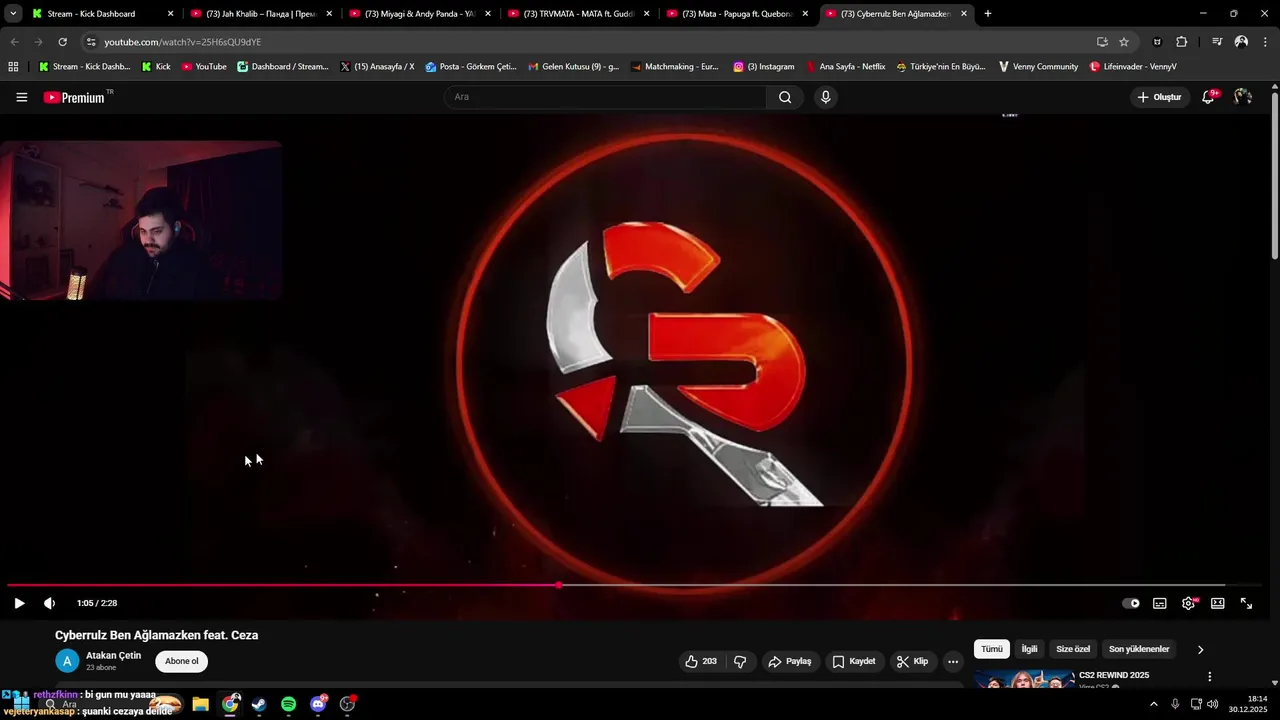
Task: Mute the video volume speaker icon
Action: pos(49,603)
